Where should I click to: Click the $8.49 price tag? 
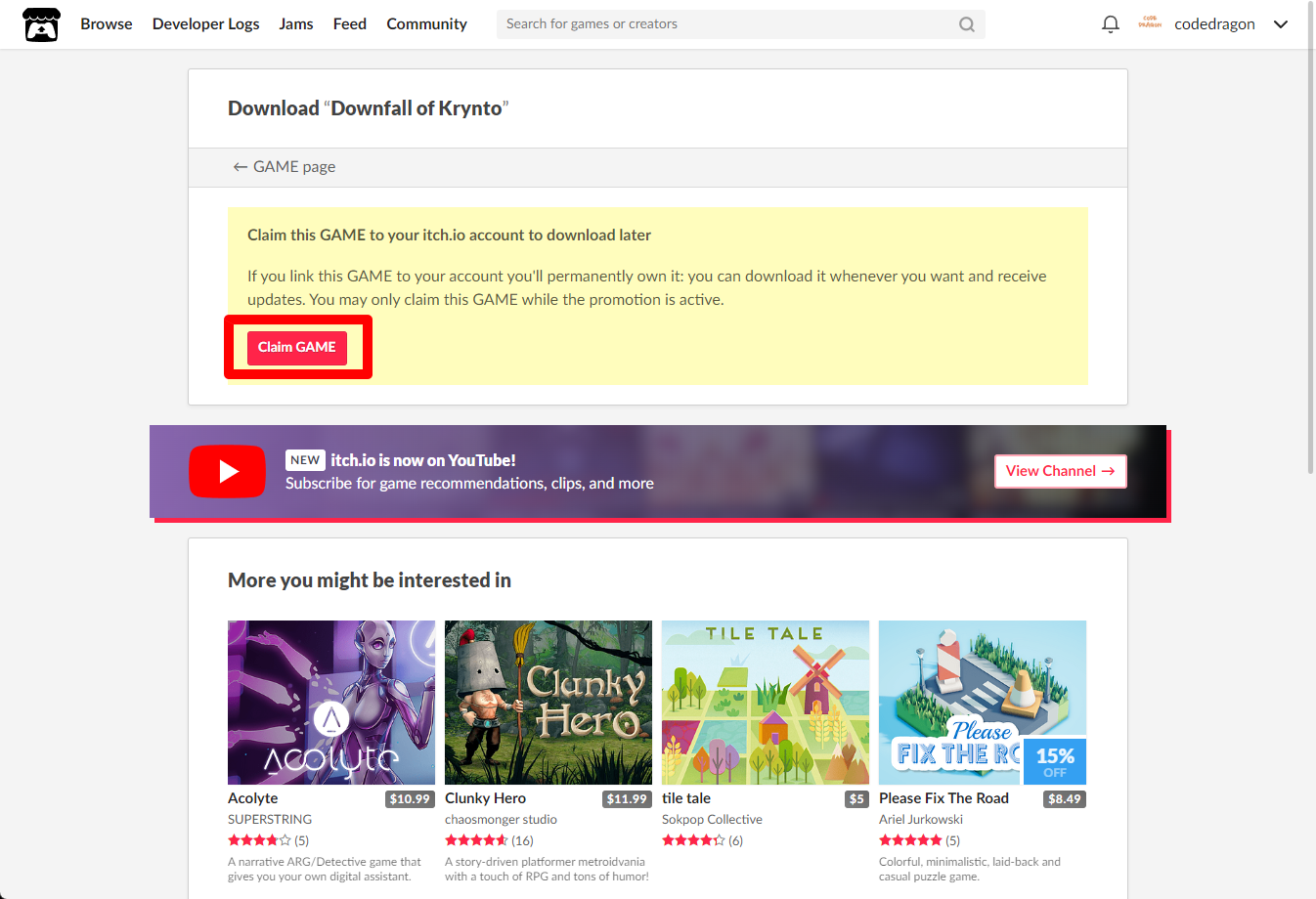coord(1065,799)
